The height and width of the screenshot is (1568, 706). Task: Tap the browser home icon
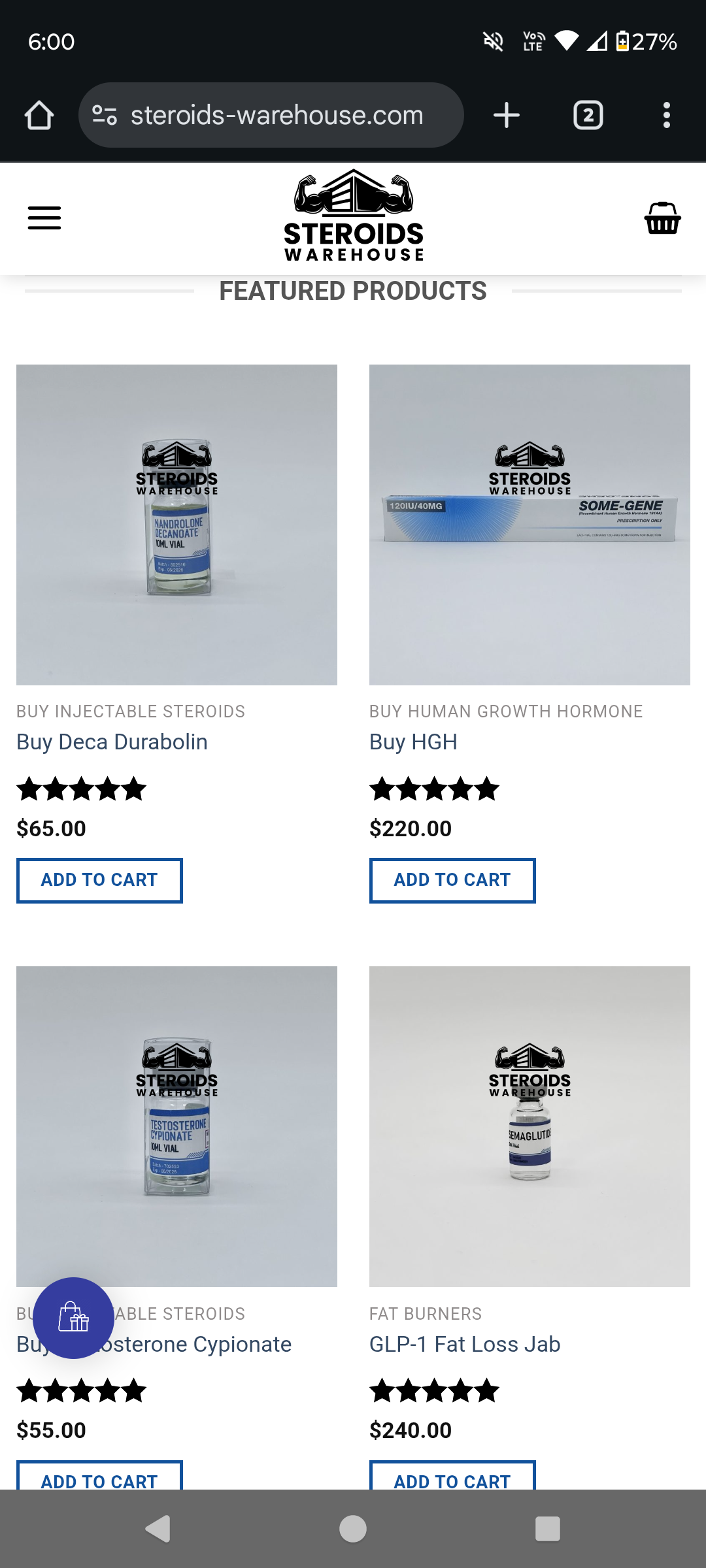click(x=39, y=115)
